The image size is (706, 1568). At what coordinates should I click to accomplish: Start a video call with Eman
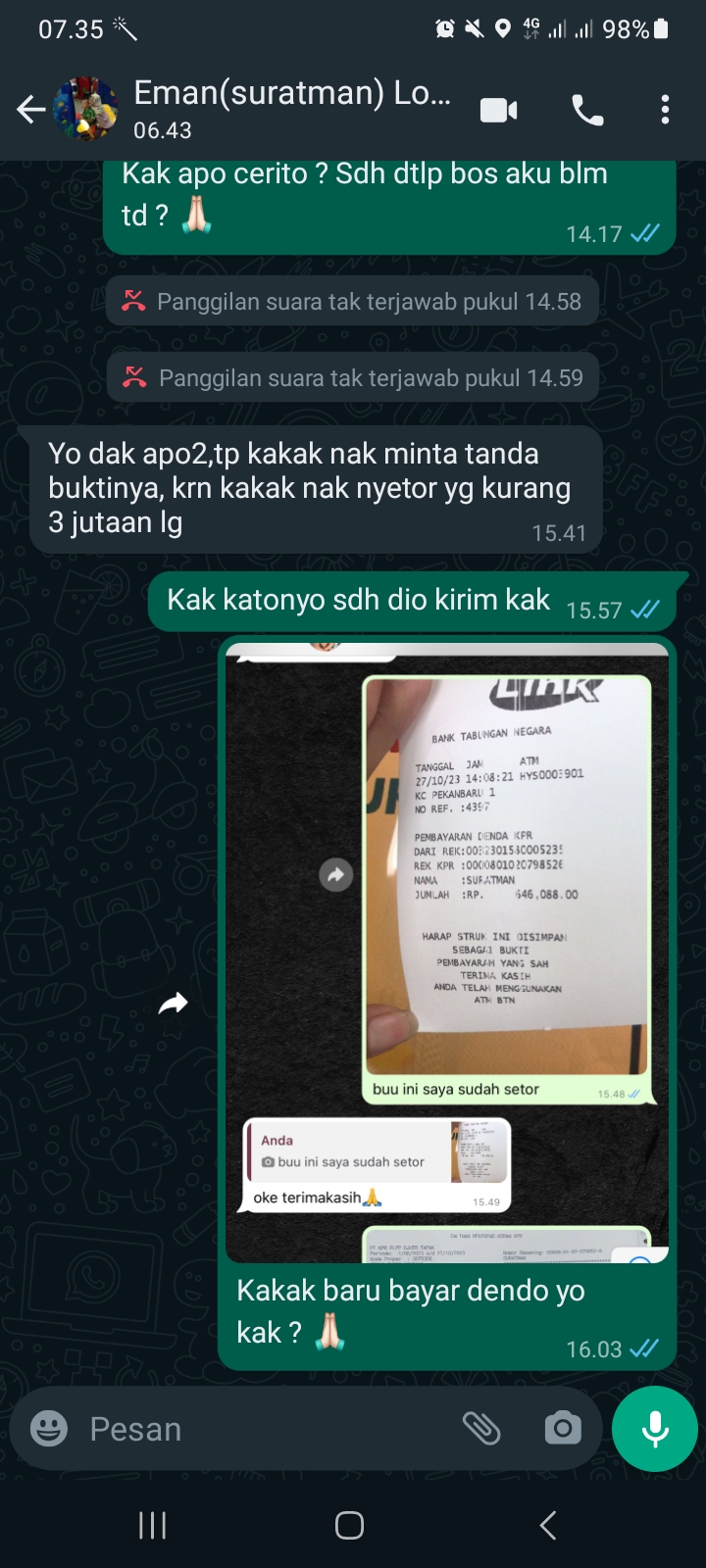(499, 110)
